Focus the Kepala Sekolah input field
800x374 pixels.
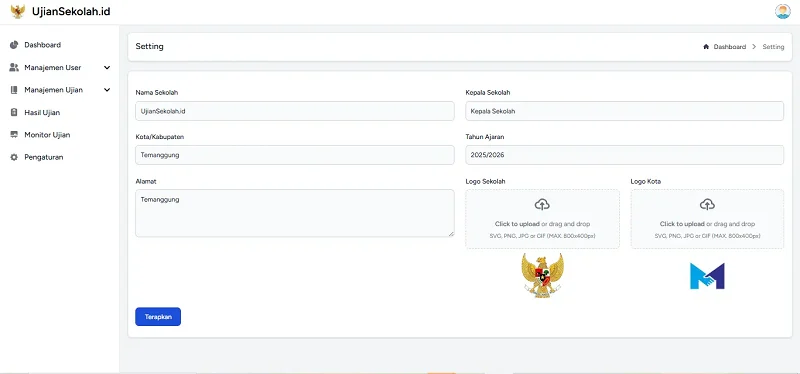point(624,111)
